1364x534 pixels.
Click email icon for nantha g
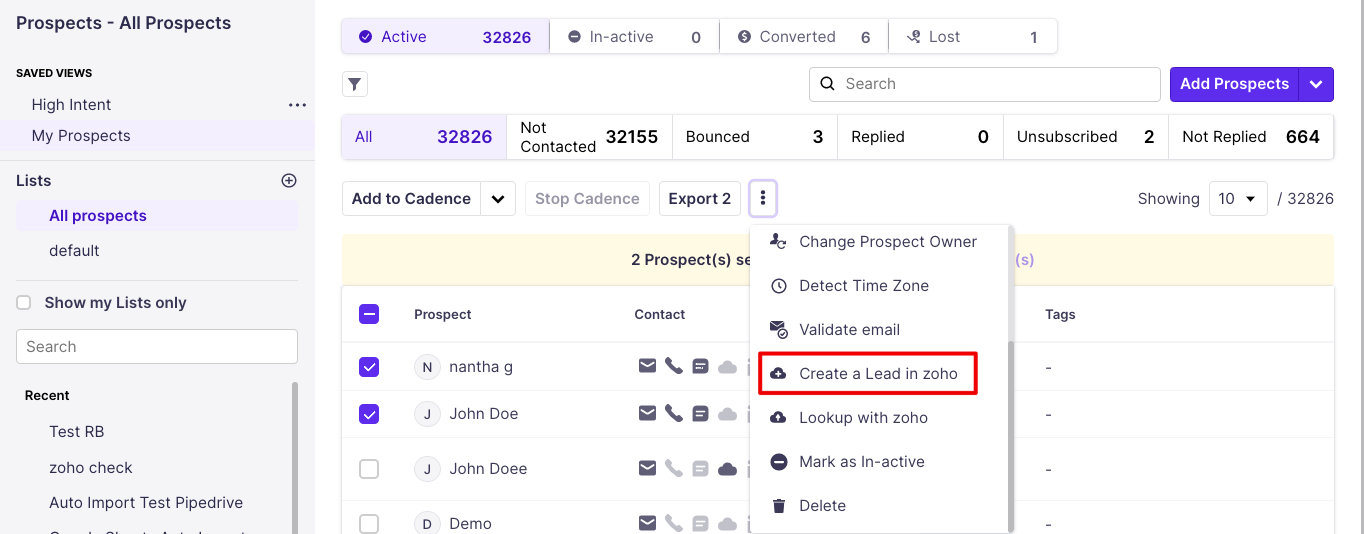pyautogui.click(x=647, y=367)
